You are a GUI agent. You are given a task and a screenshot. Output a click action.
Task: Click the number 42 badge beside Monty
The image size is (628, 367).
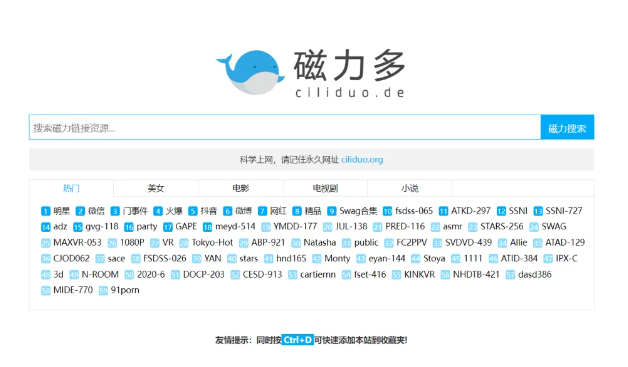[317, 259]
